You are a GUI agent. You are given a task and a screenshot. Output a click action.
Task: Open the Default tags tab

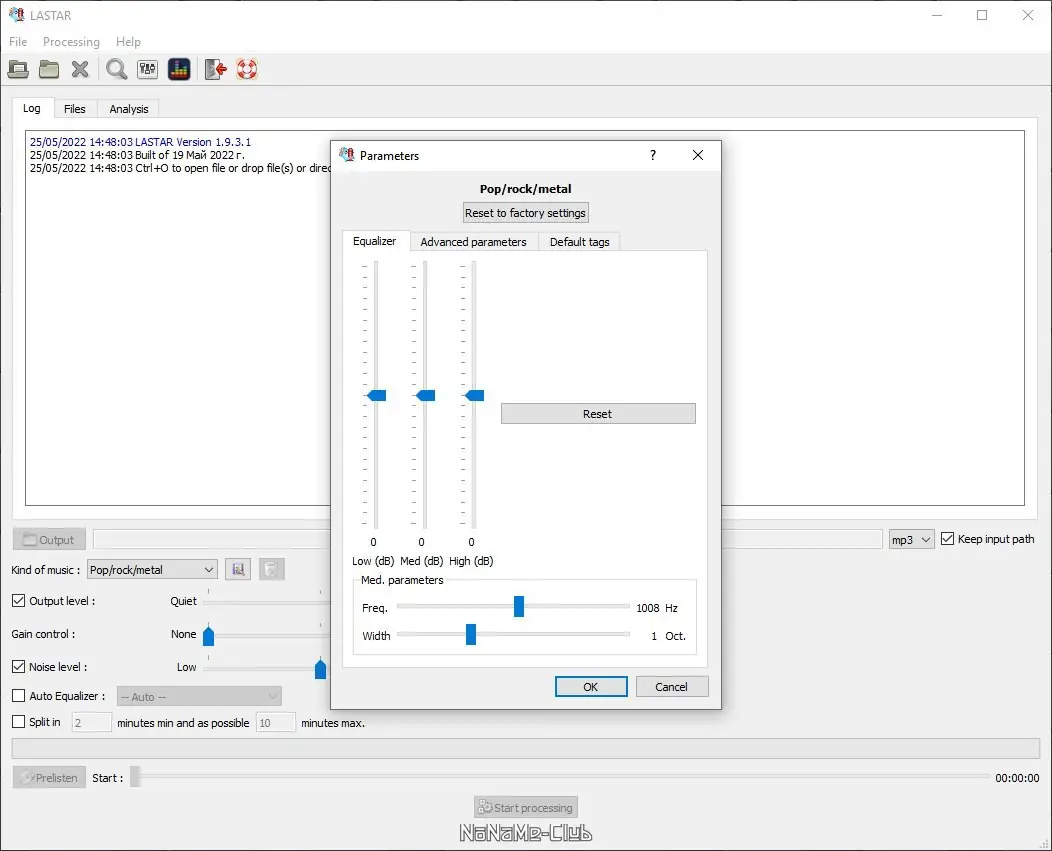580,242
